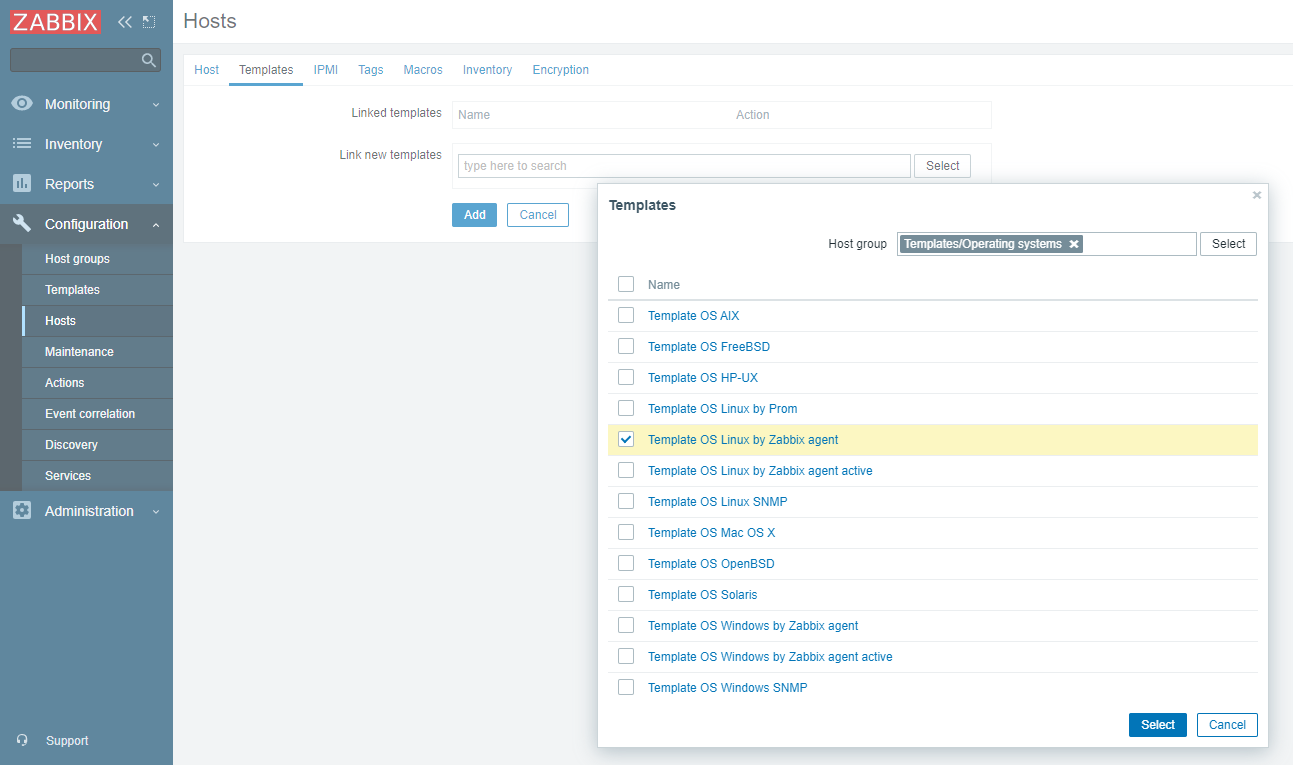
Task: Confirm with blue Select button in popup
Action: click(1158, 725)
